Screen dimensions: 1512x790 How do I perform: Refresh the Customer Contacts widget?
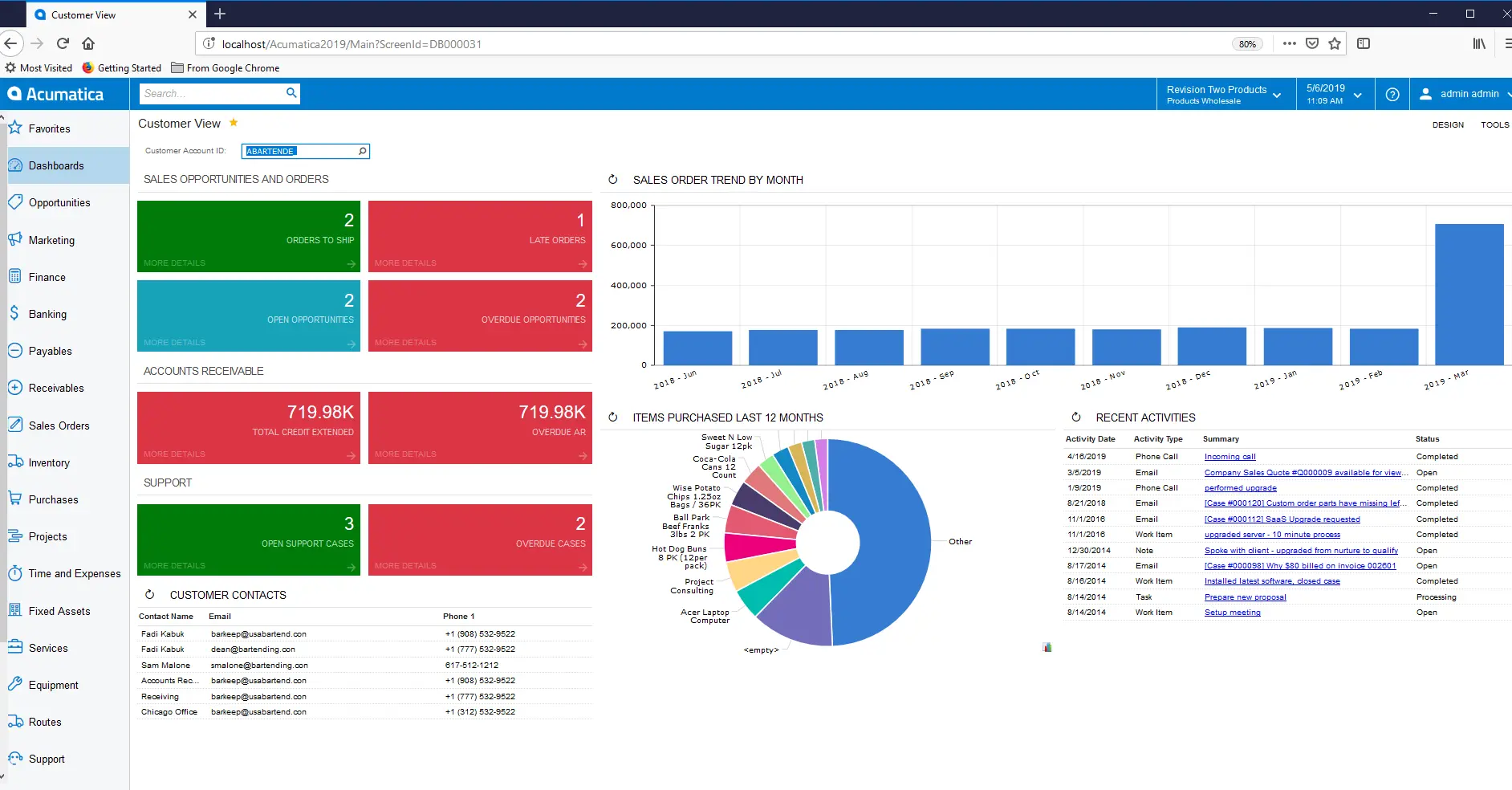[x=149, y=595]
